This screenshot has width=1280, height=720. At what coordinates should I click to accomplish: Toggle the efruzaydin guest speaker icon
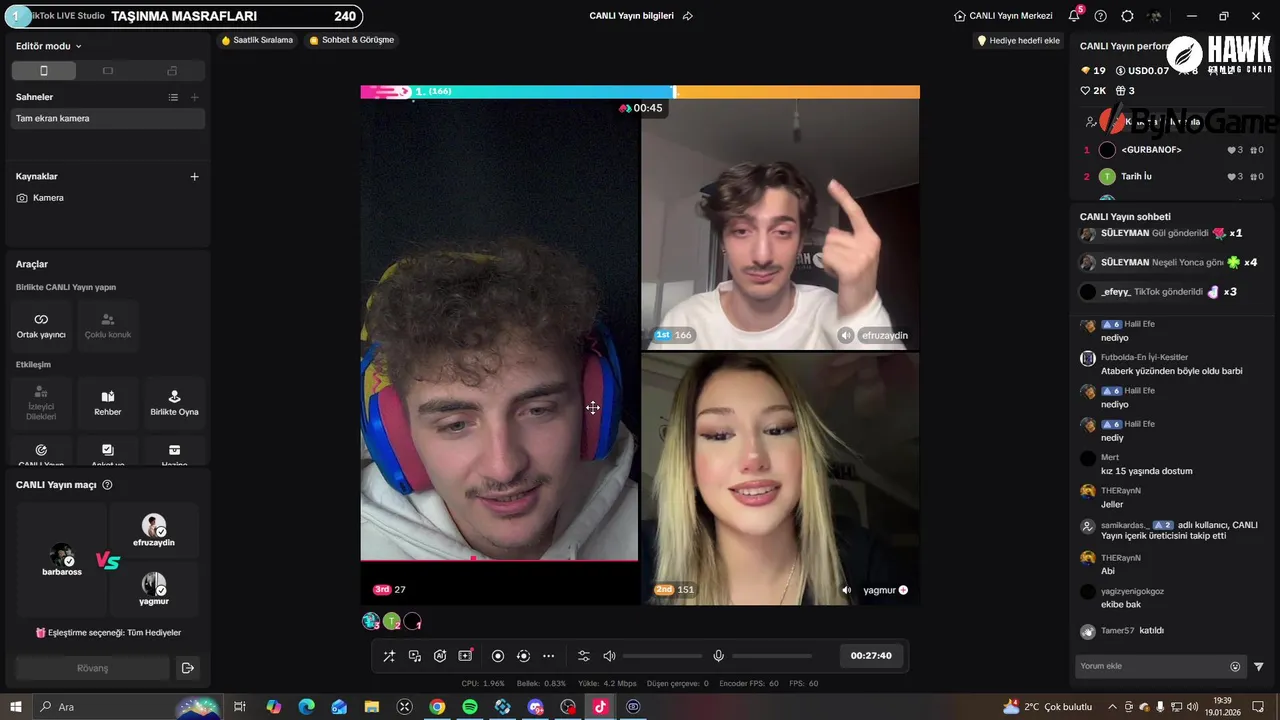846,335
